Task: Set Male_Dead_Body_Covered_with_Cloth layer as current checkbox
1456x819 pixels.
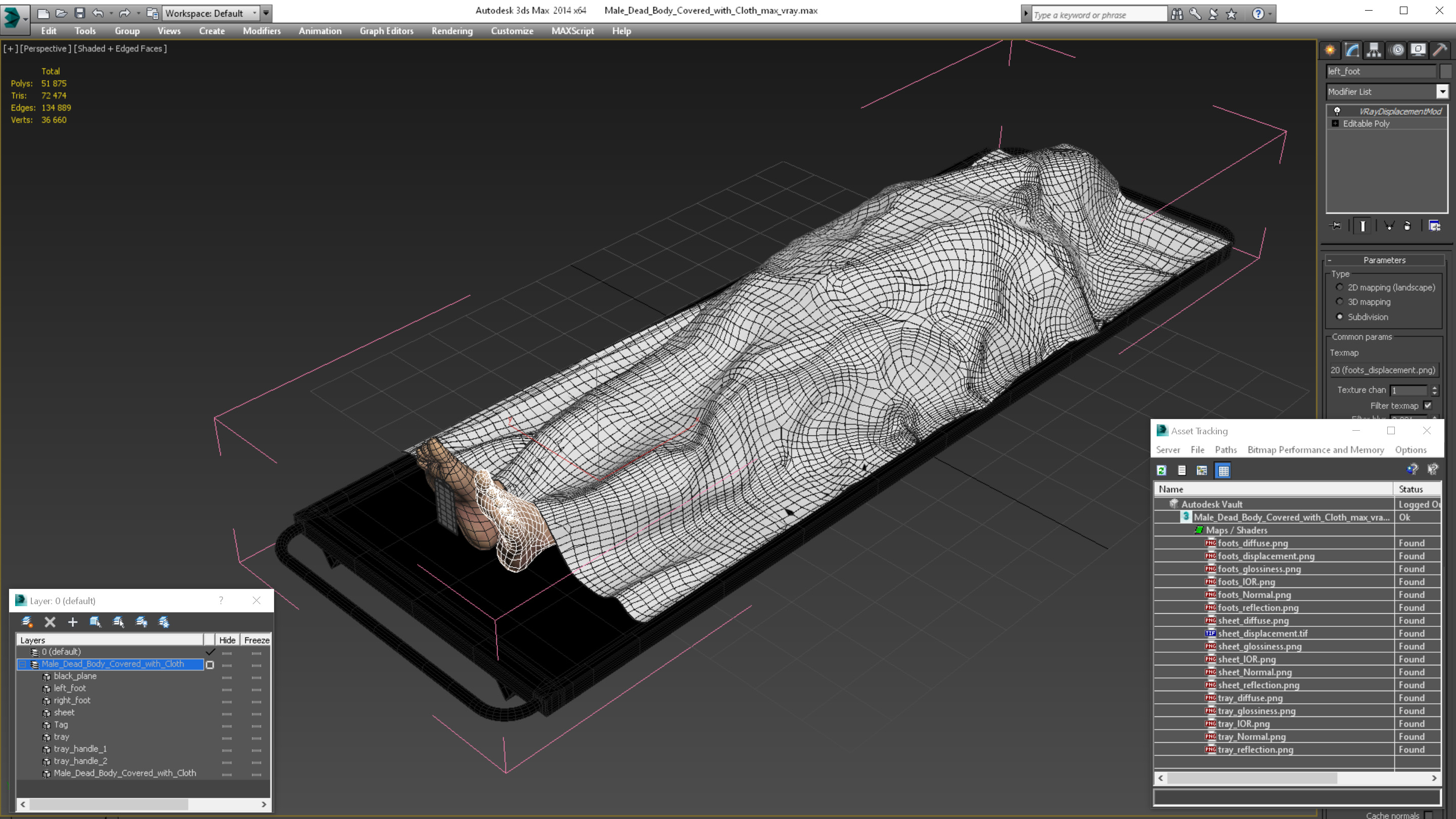Action: pyautogui.click(x=210, y=665)
